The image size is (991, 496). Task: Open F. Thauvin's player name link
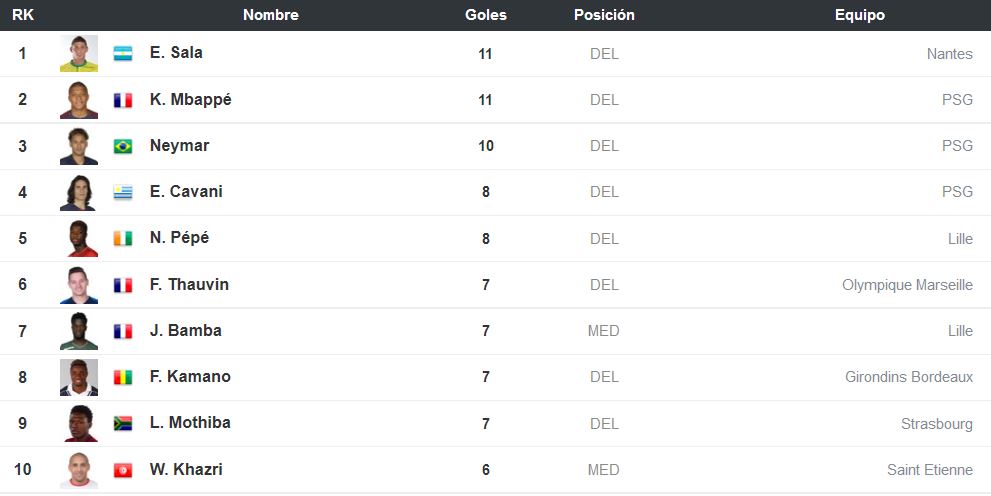click(189, 284)
